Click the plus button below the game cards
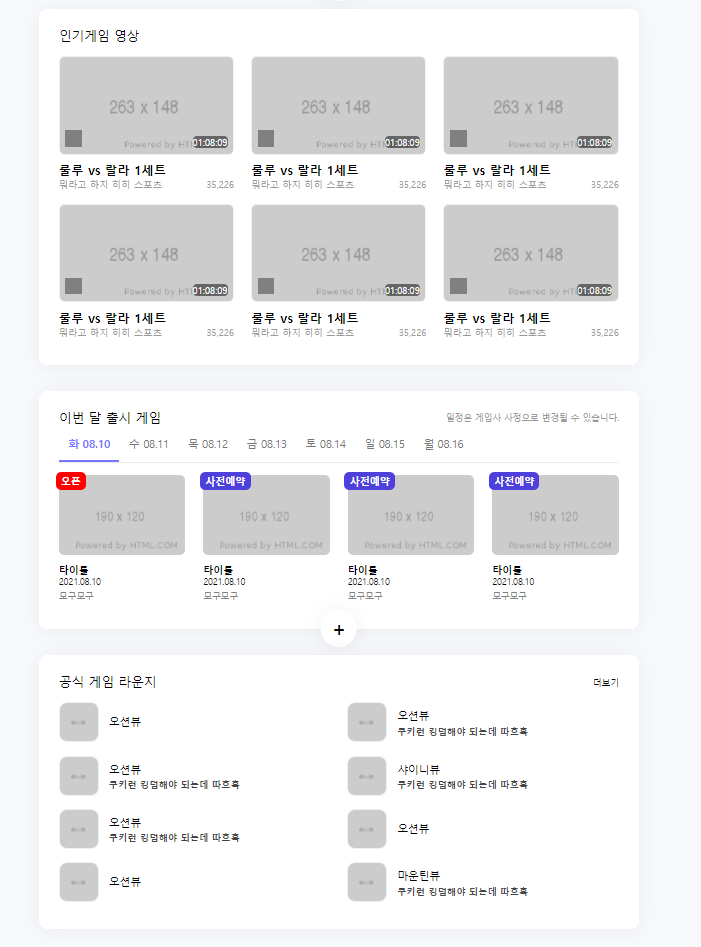Viewport: 701px width, 947px height. (339, 630)
